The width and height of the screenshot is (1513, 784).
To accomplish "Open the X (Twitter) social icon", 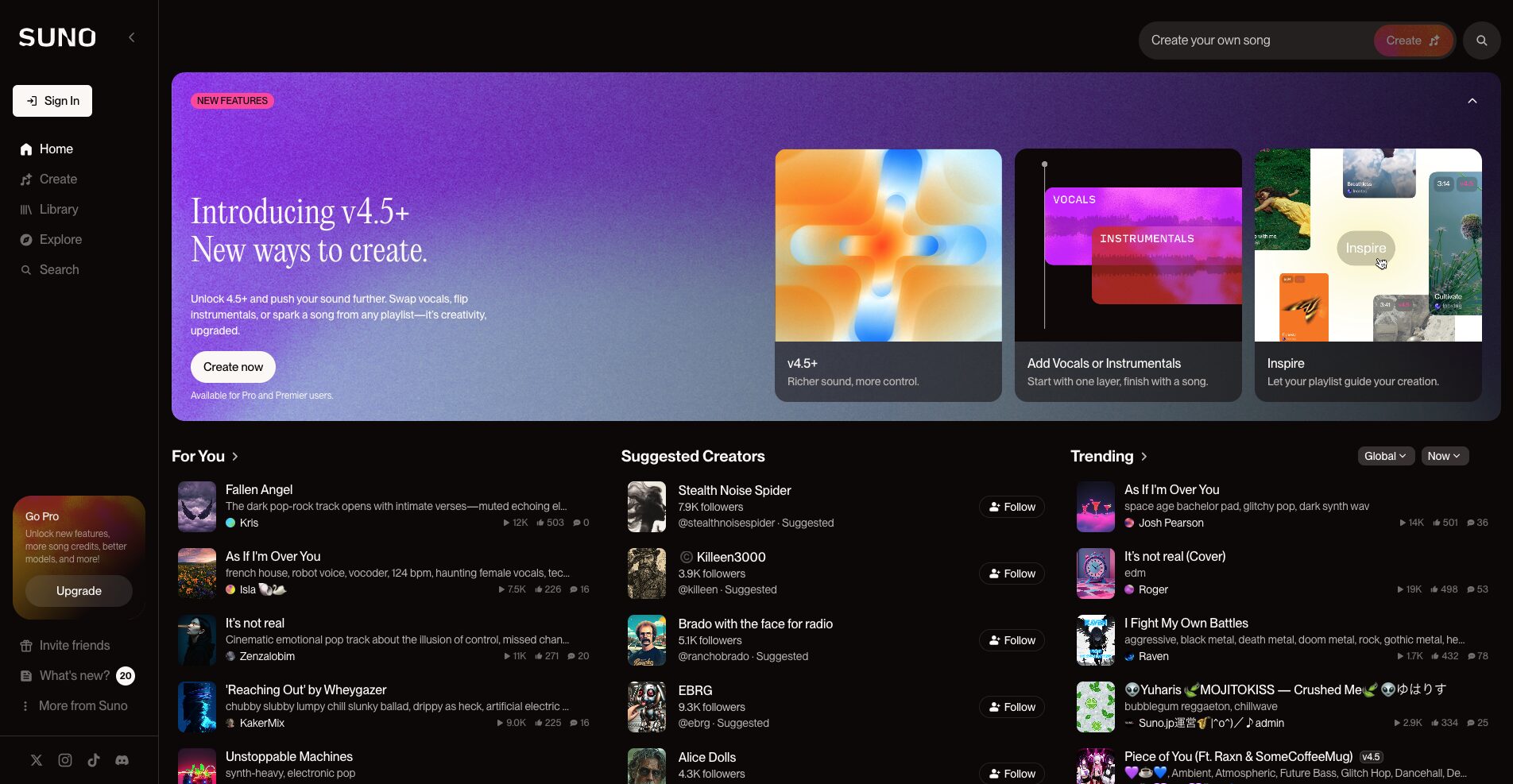I will coord(37,760).
